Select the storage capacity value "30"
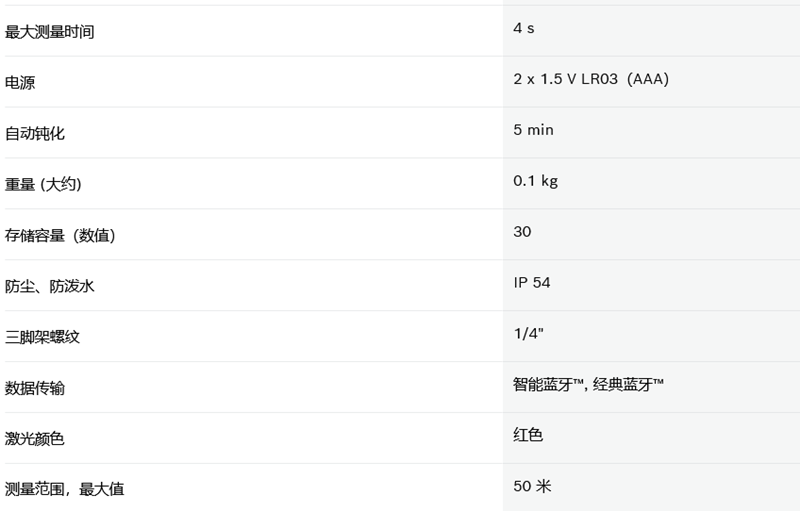The width and height of the screenshot is (800, 511). [x=522, y=232]
